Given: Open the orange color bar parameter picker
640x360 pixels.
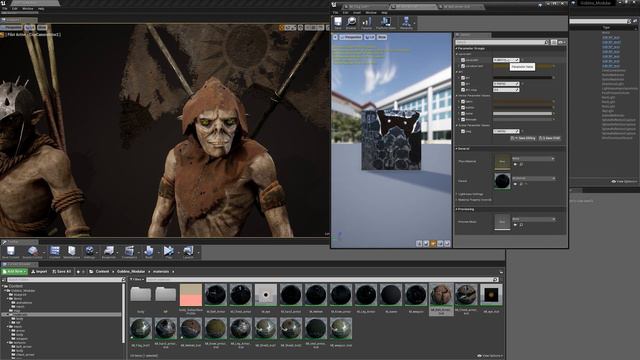Looking at the screenshot, I should tap(522, 66).
